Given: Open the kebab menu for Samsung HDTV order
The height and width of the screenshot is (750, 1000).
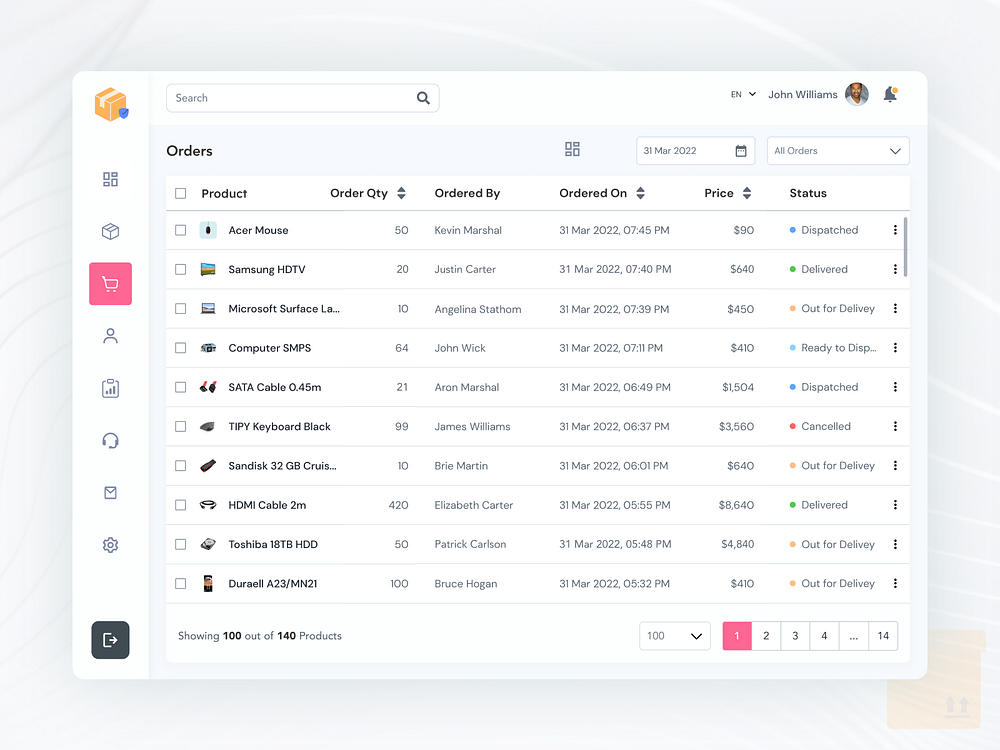Looking at the screenshot, I should coord(895,269).
